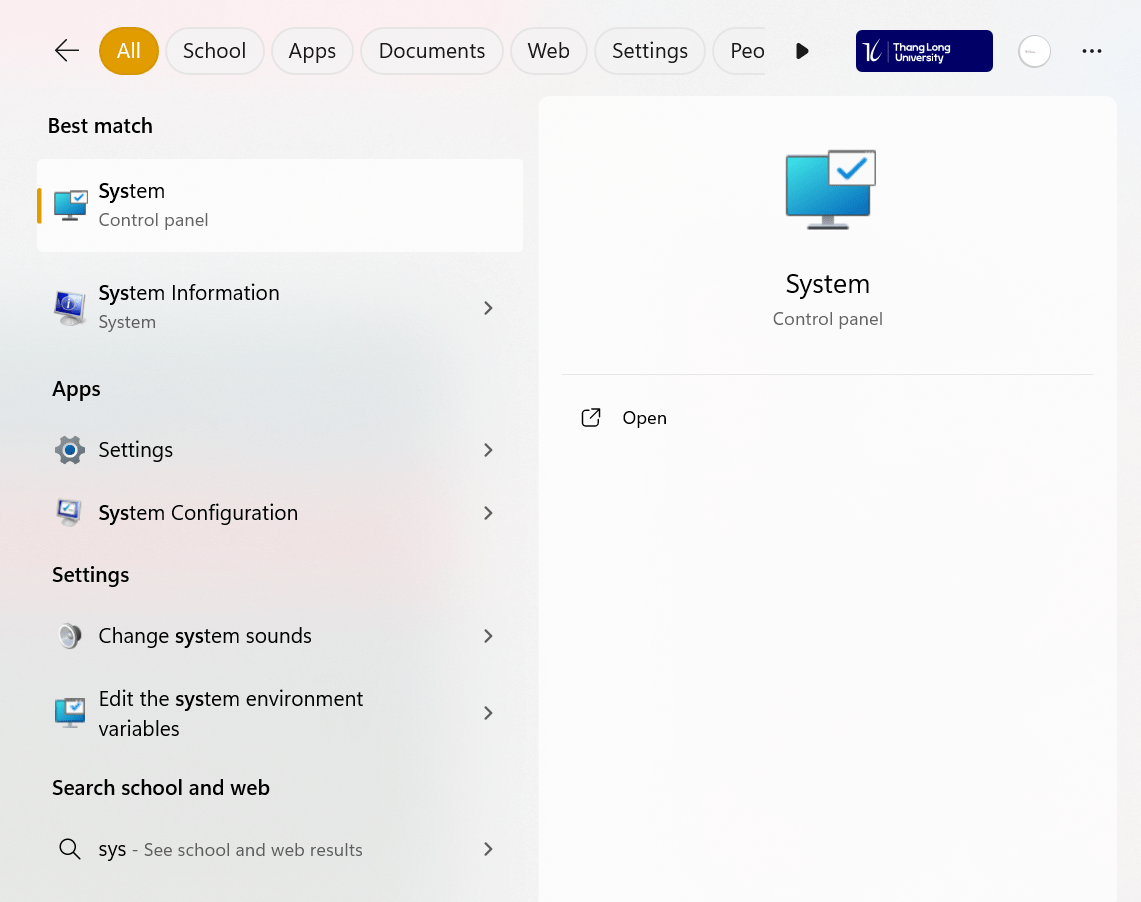Expand System Configuration chevron
Viewport: 1141px width, 902px height.
[x=488, y=513]
